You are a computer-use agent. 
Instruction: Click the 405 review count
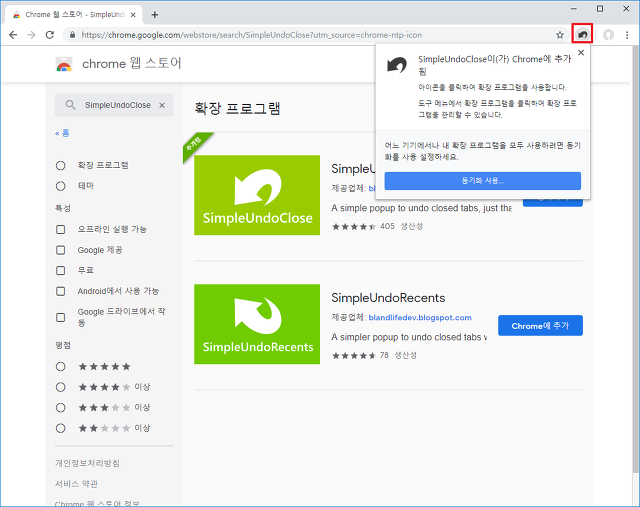387,227
